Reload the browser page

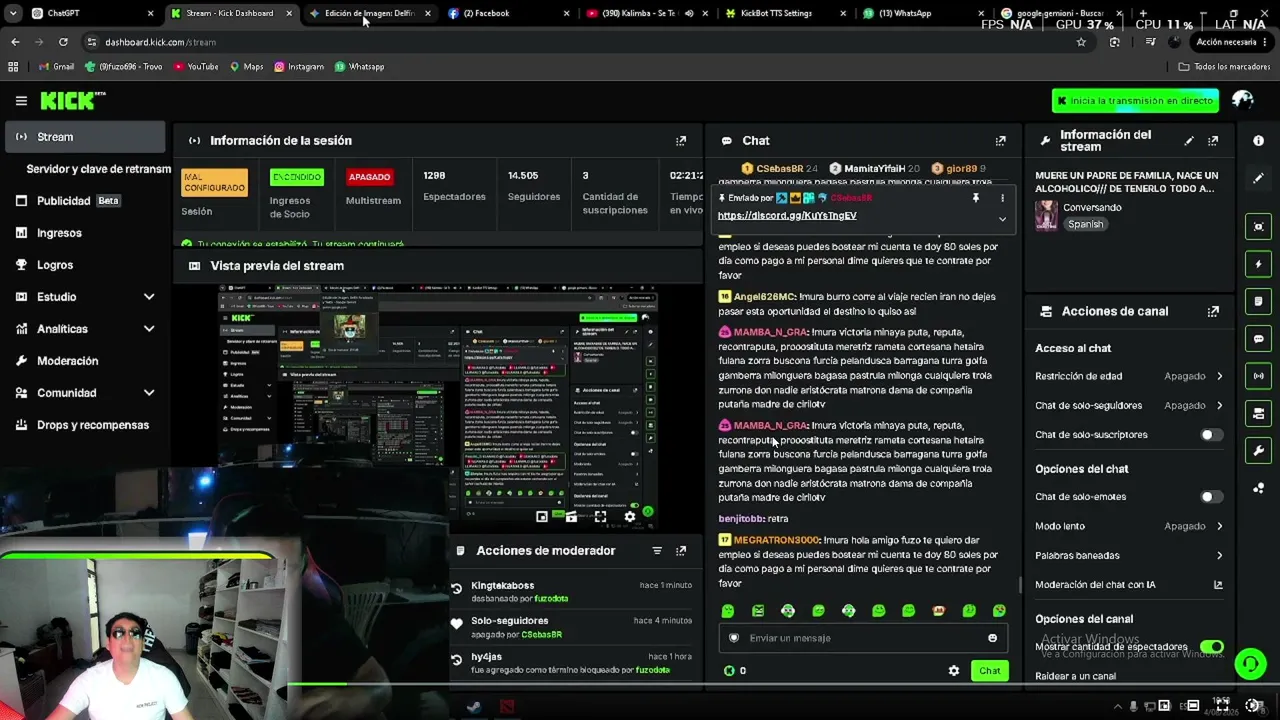(x=63, y=42)
